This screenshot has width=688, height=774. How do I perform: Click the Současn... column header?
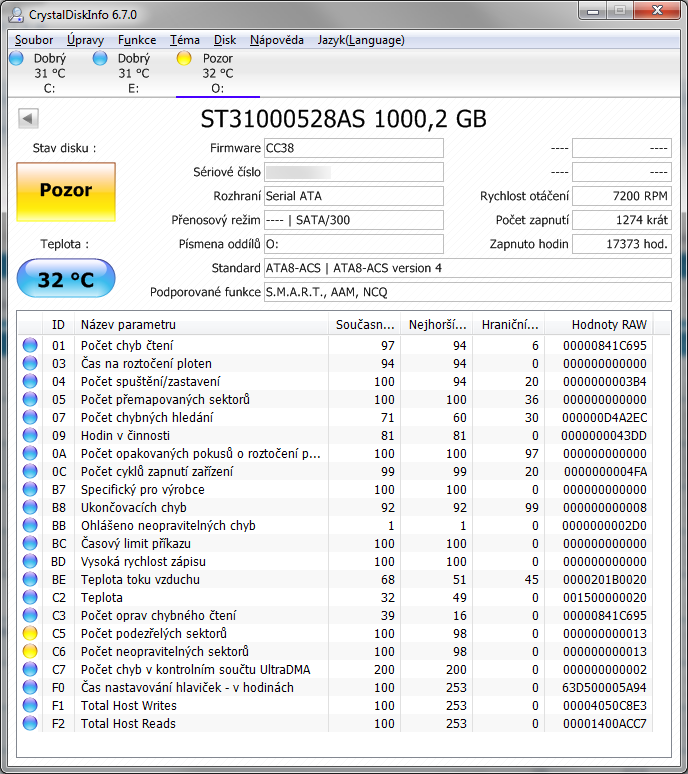(x=365, y=324)
